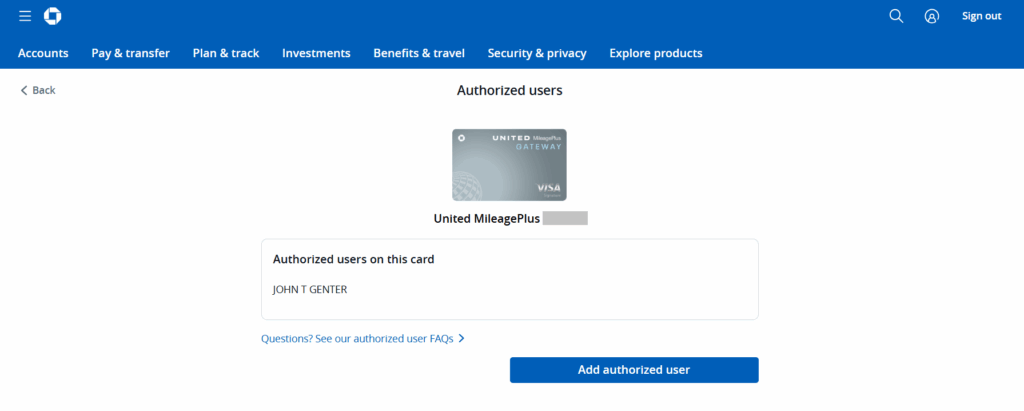The width and height of the screenshot is (1024, 411).
Task: Click 'Authorized users on this card' heading
Action: 353,259
